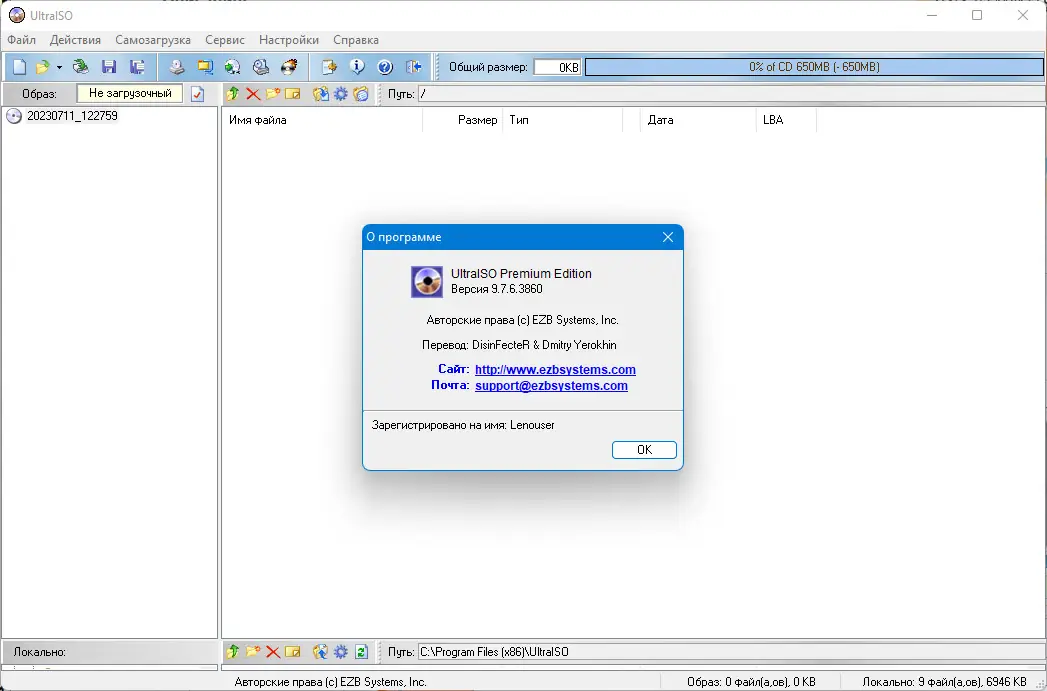Click OK in the О программе dialog
1047x691 pixels.
coord(644,450)
